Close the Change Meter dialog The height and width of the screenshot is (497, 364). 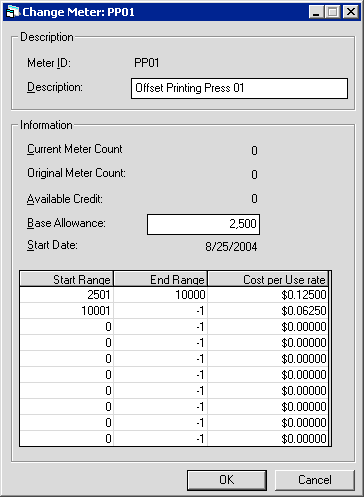351,12
